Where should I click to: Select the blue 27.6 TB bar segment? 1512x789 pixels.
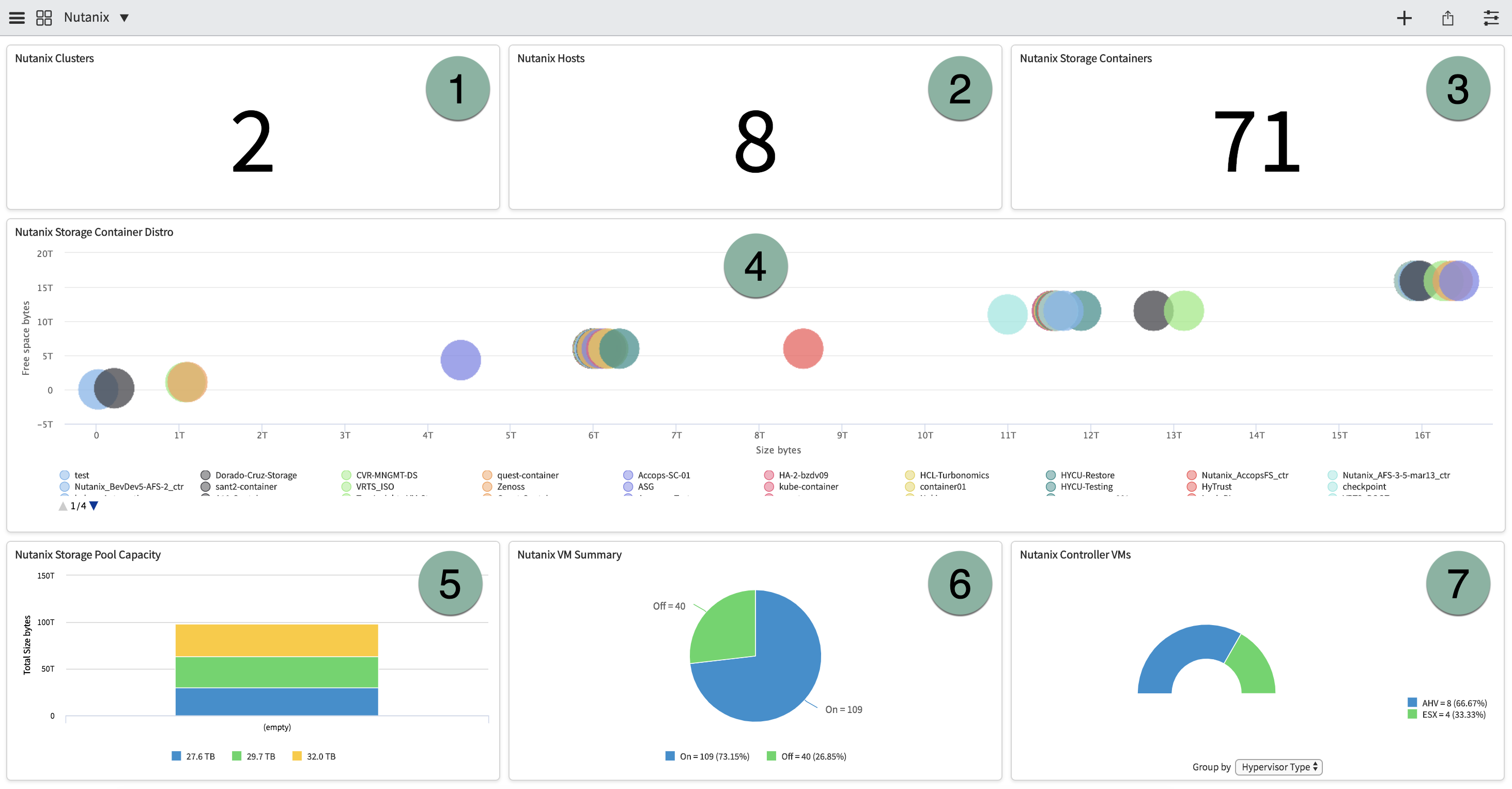(276, 702)
